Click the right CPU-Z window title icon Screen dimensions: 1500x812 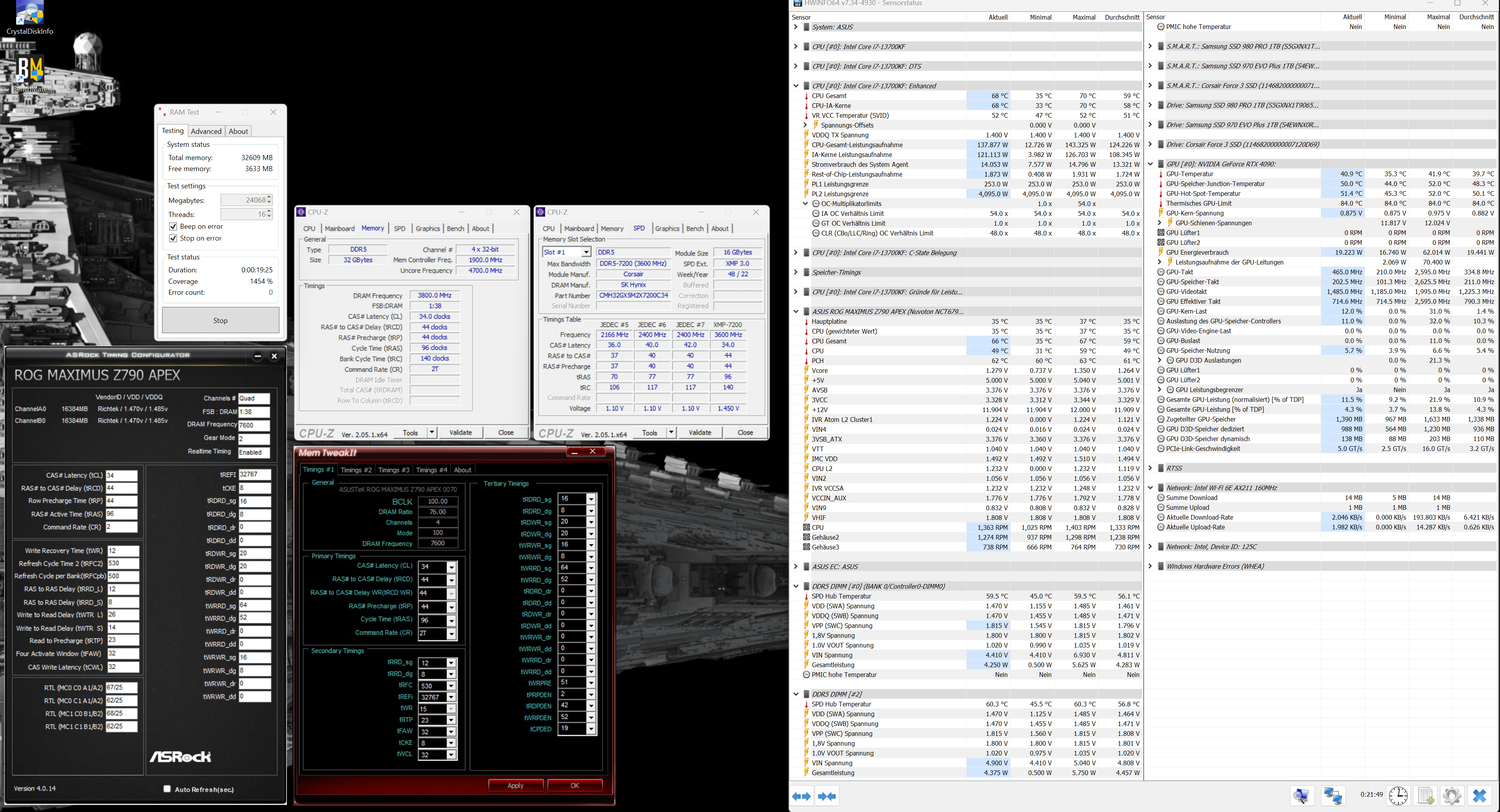point(540,212)
